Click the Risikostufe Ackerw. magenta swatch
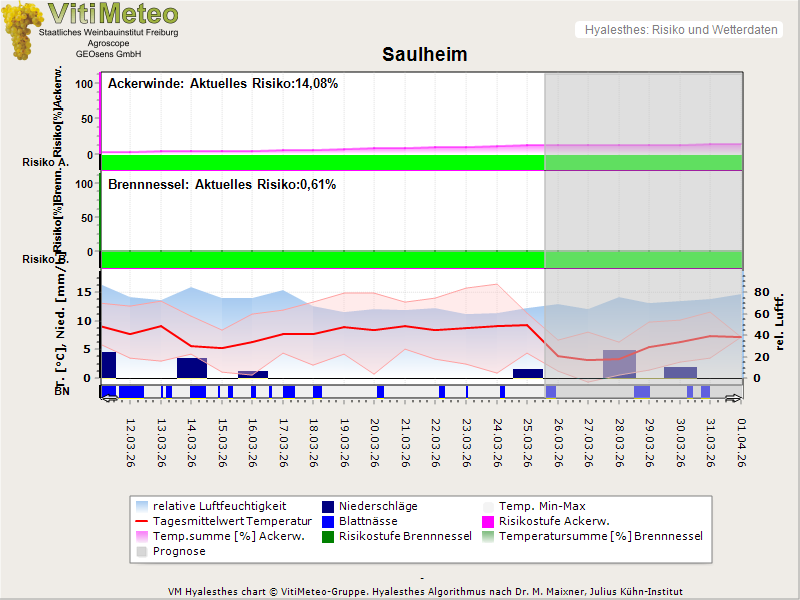Screen dimensions: 800x600 coord(489,521)
